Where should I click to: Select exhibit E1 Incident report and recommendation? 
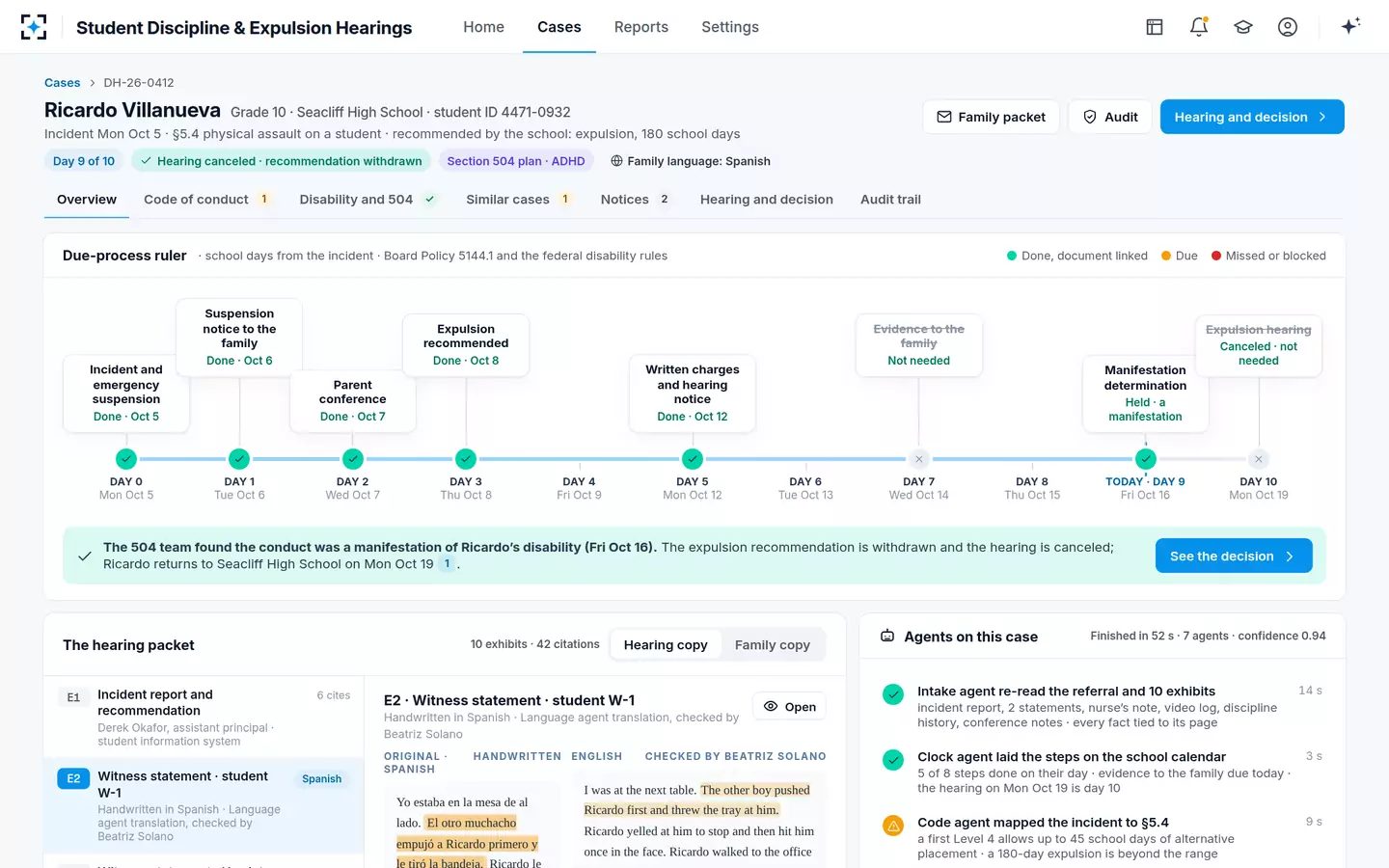click(204, 718)
